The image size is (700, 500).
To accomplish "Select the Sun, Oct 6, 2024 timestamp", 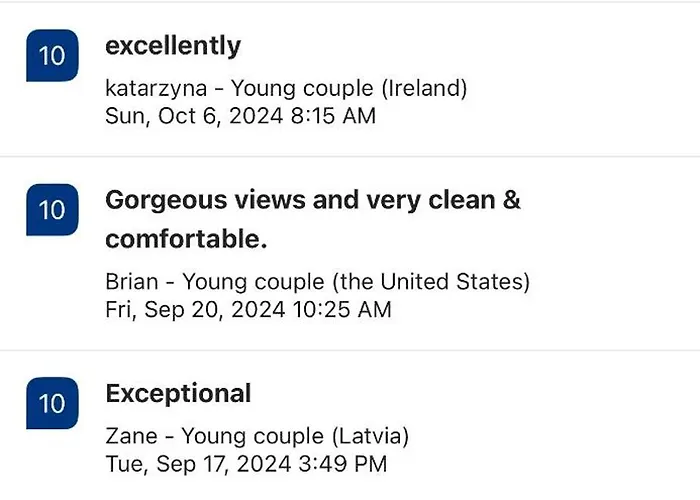I will [240, 116].
